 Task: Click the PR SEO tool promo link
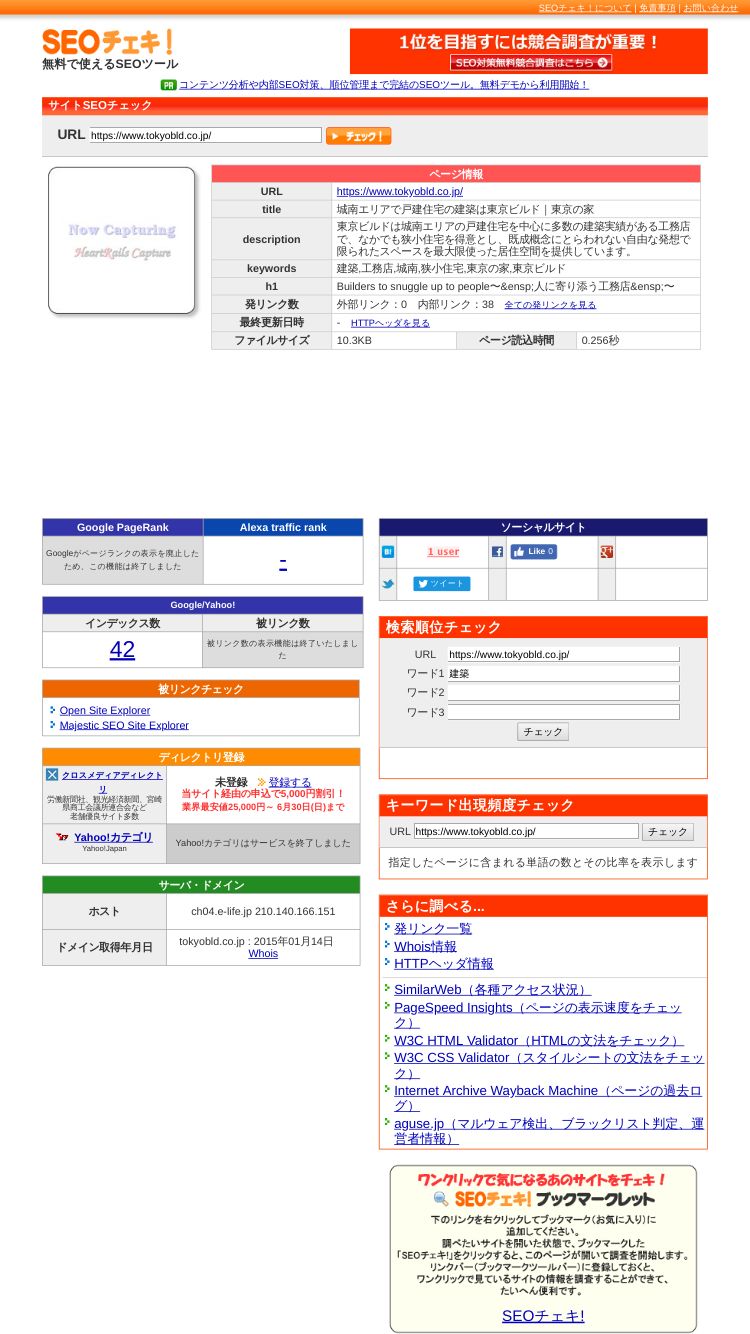click(383, 85)
